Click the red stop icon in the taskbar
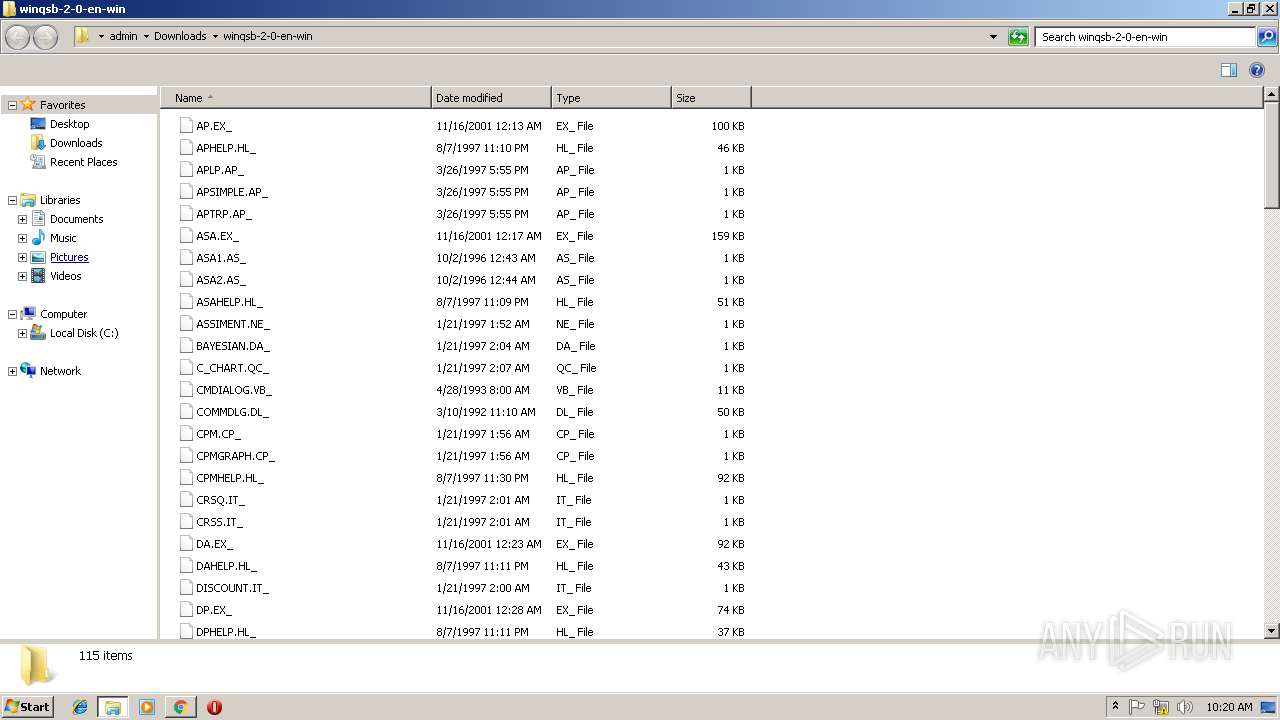This screenshot has height=720, width=1280. 214,707
